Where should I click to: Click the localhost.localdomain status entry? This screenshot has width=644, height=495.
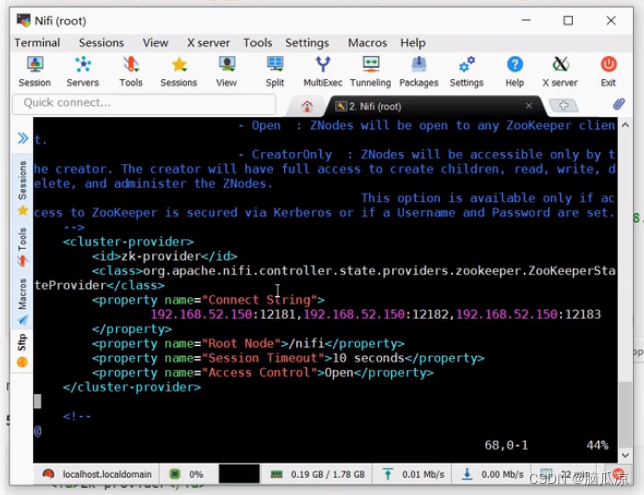pyautogui.click(x=97, y=474)
